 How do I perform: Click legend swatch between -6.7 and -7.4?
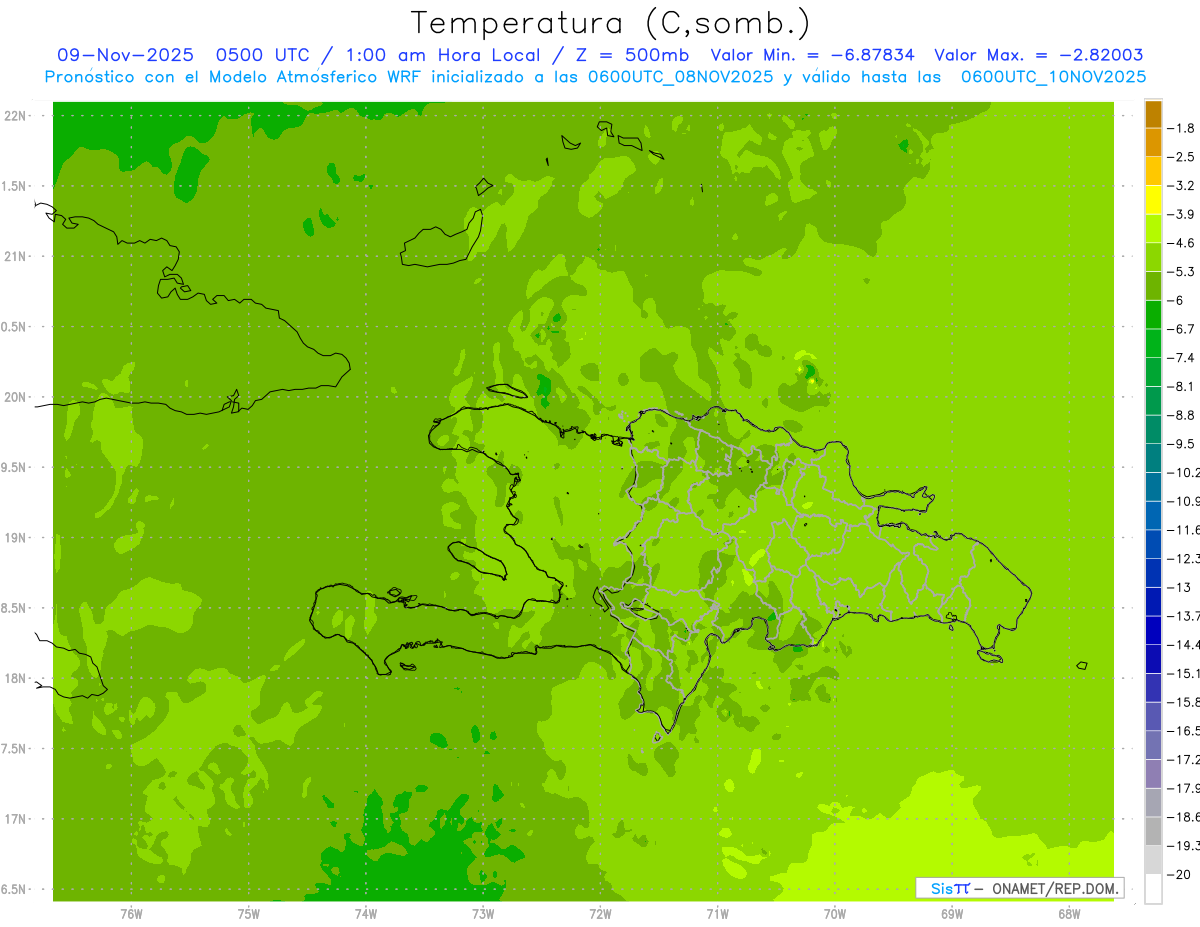tap(1153, 344)
